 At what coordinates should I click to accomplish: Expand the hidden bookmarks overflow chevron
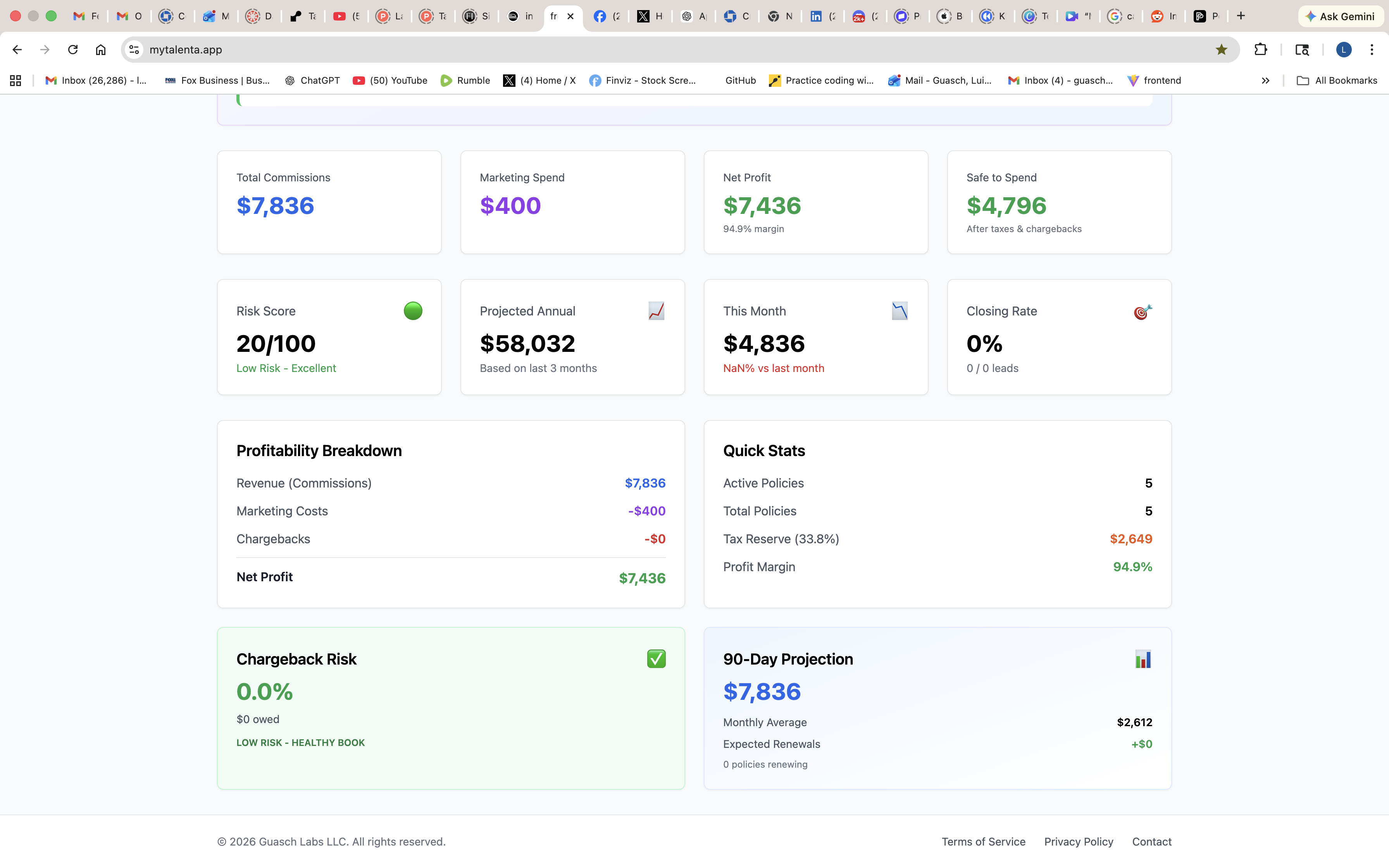coord(1265,80)
